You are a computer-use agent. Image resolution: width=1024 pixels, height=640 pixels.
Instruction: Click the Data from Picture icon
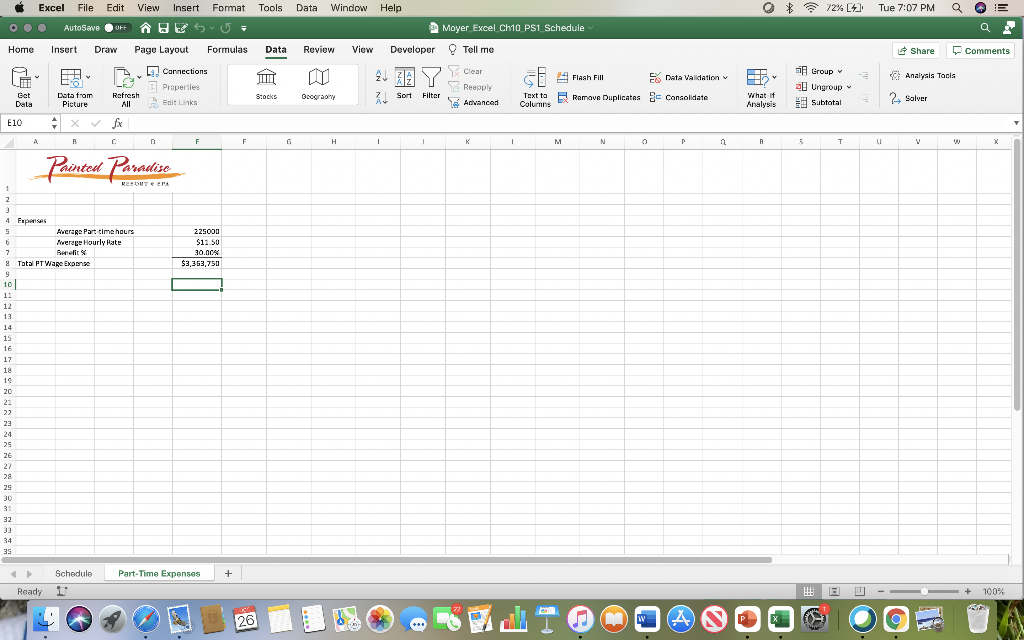[71, 78]
